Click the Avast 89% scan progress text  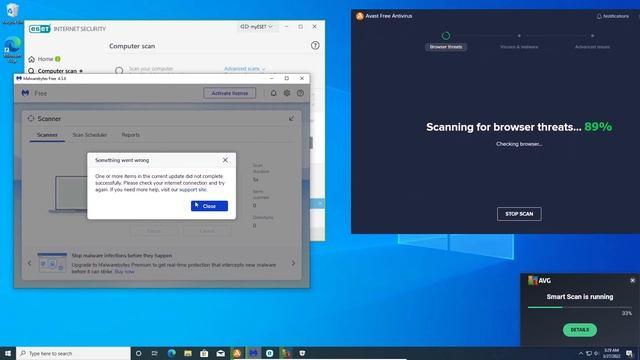click(598, 127)
